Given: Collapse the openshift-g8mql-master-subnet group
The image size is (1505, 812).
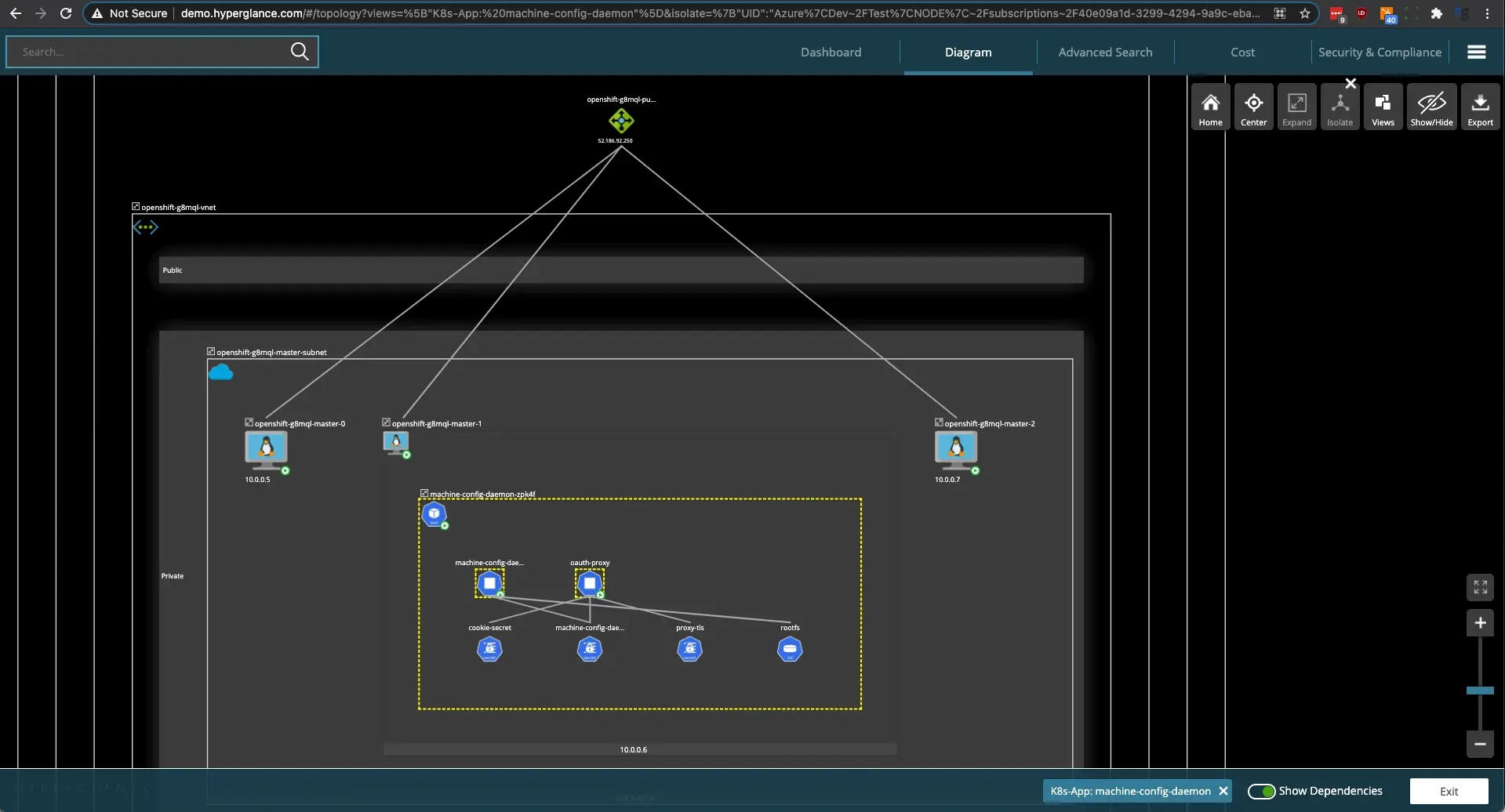Looking at the screenshot, I should [x=211, y=352].
